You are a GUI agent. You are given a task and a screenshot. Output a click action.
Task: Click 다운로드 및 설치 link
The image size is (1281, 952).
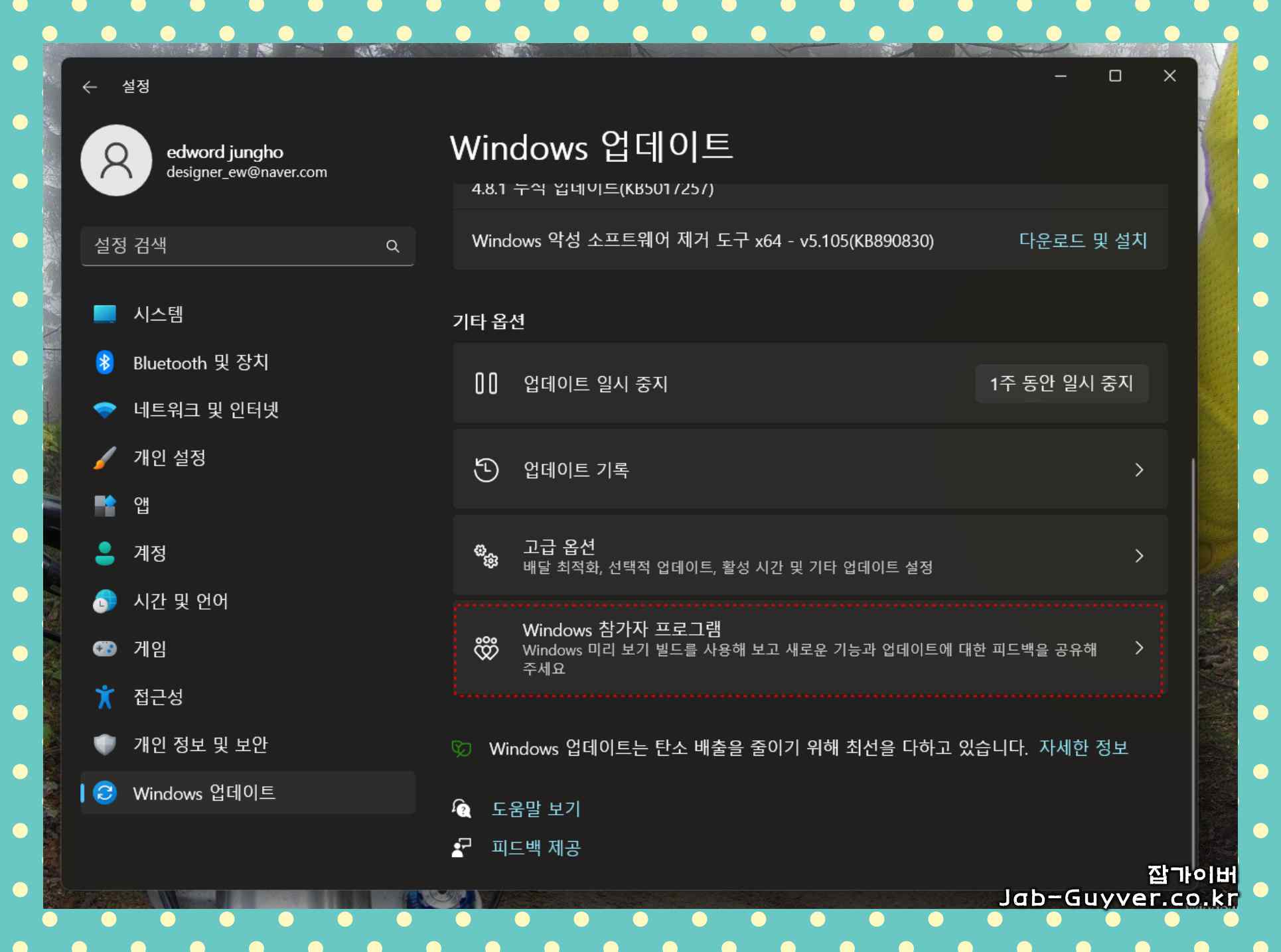point(1083,240)
